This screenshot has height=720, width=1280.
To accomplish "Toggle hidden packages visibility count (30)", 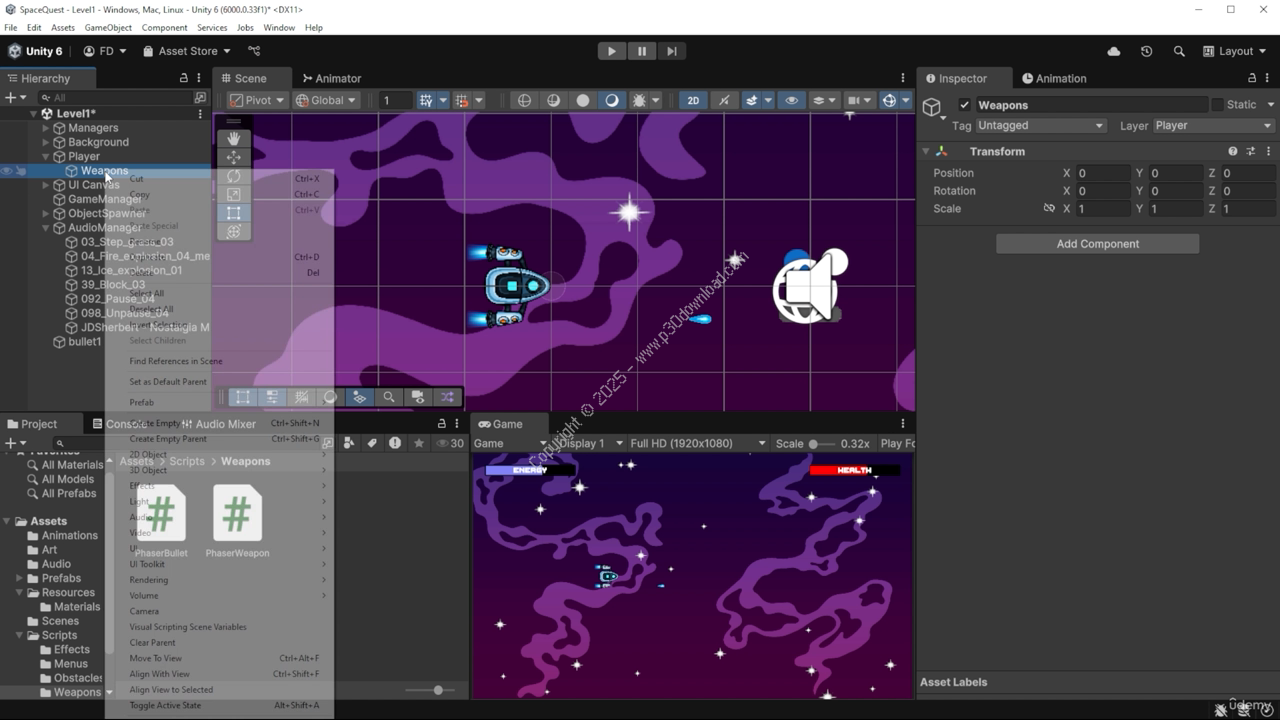I will coord(449,443).
